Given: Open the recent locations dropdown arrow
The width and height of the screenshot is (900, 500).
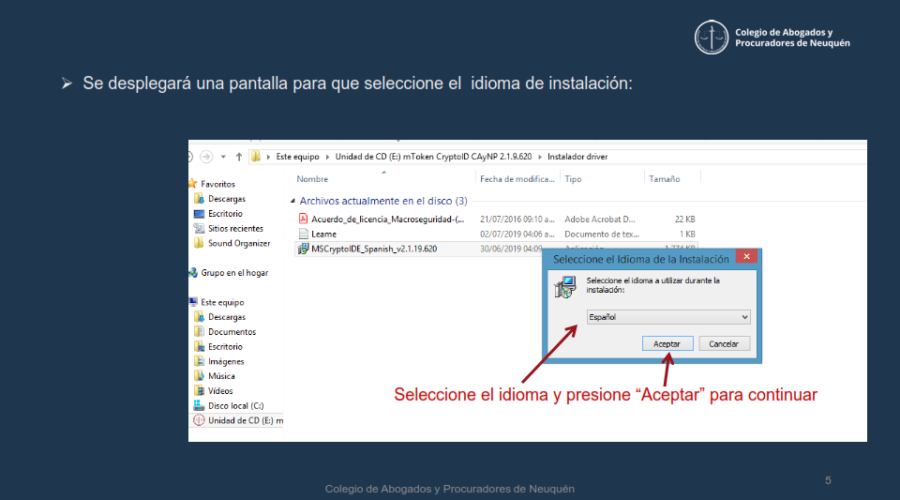Looking at the screenshot, I should (223, 157).
